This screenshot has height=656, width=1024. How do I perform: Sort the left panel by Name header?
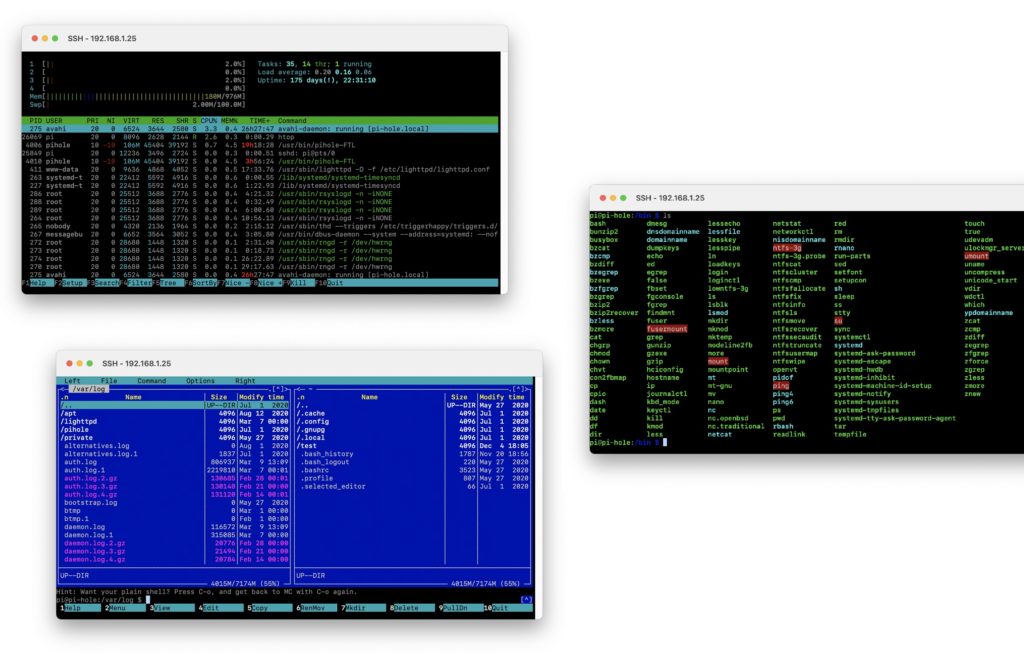[133, 397]
